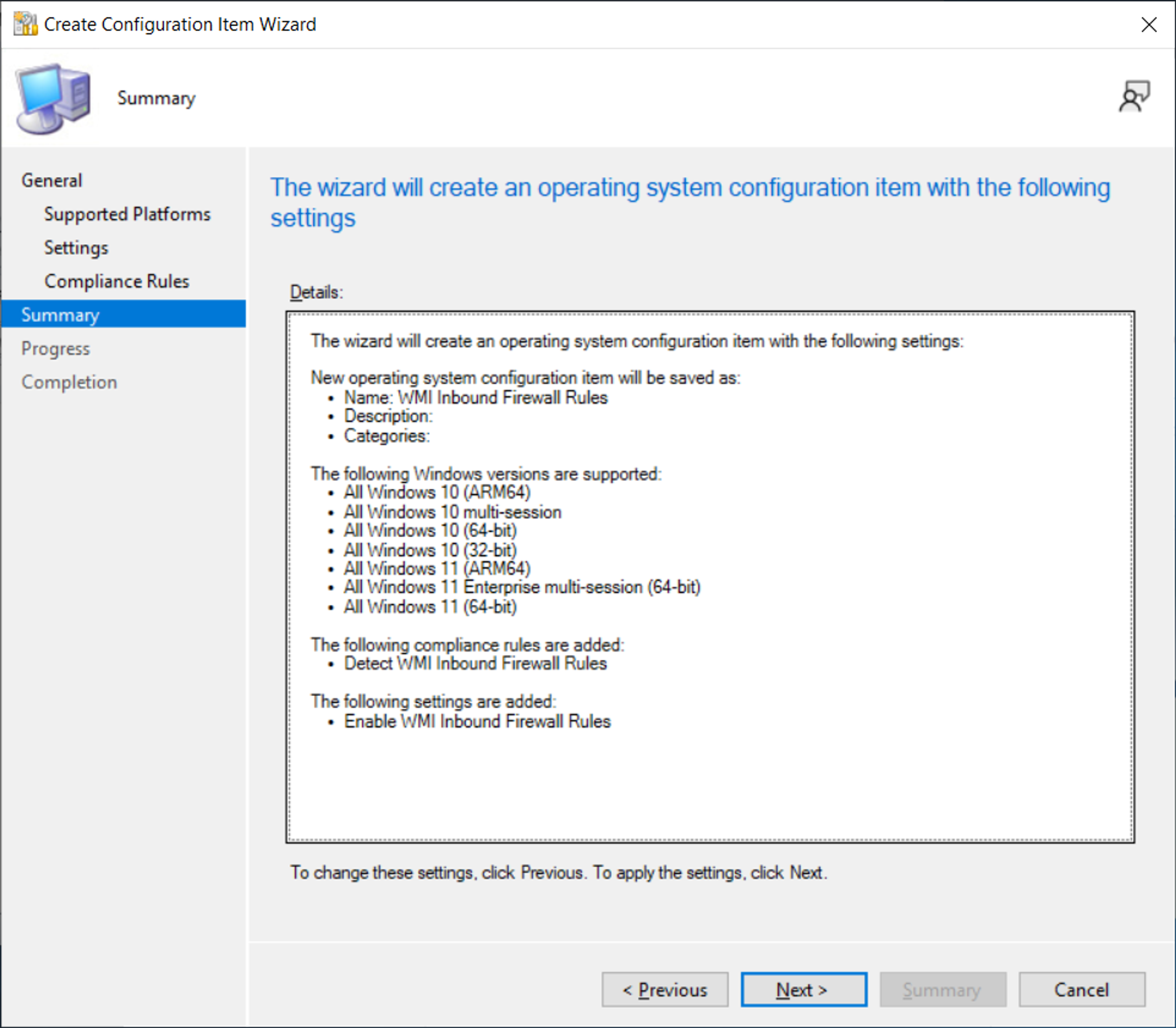Click the Description line in details
The image size is (1176, 1028).
(388, 416)
